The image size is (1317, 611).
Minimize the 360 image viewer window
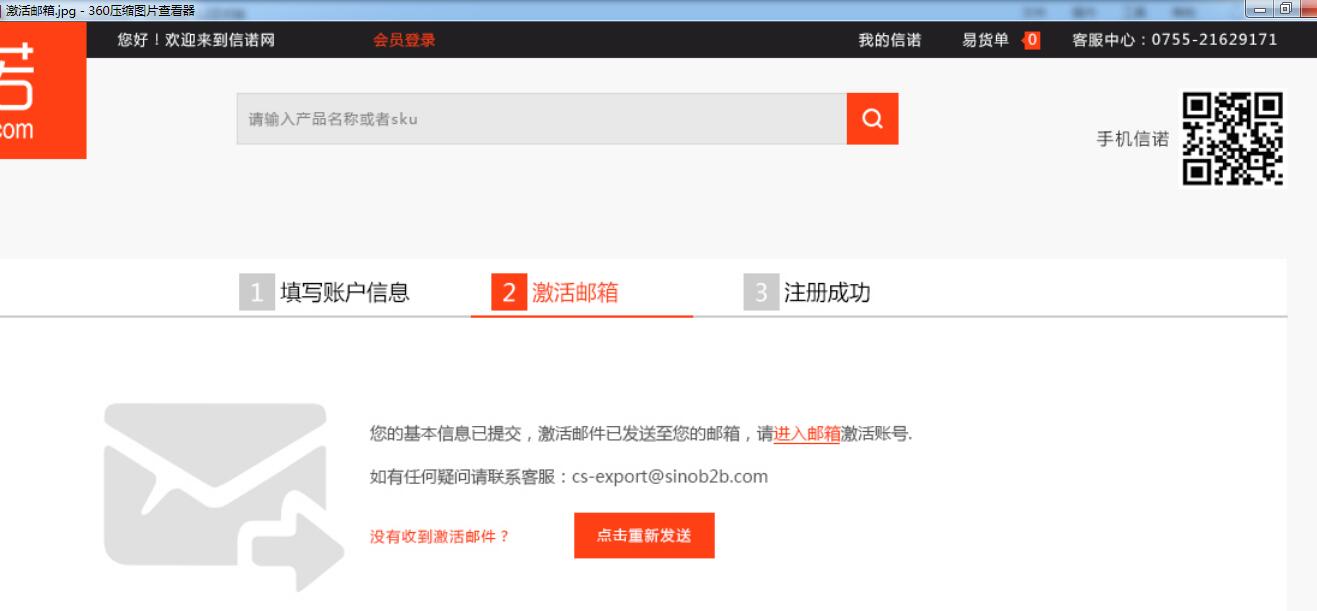click(x=1258, y=9)
